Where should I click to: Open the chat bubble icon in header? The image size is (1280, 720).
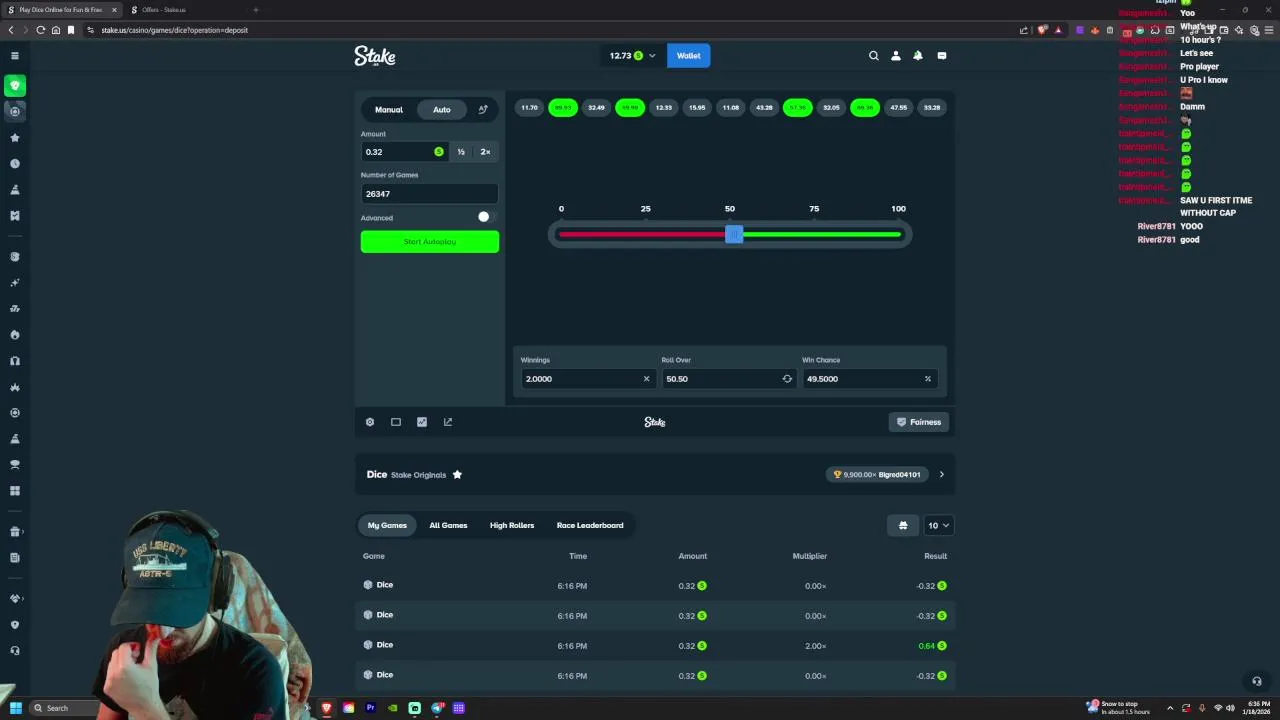(x=941, y=56)
